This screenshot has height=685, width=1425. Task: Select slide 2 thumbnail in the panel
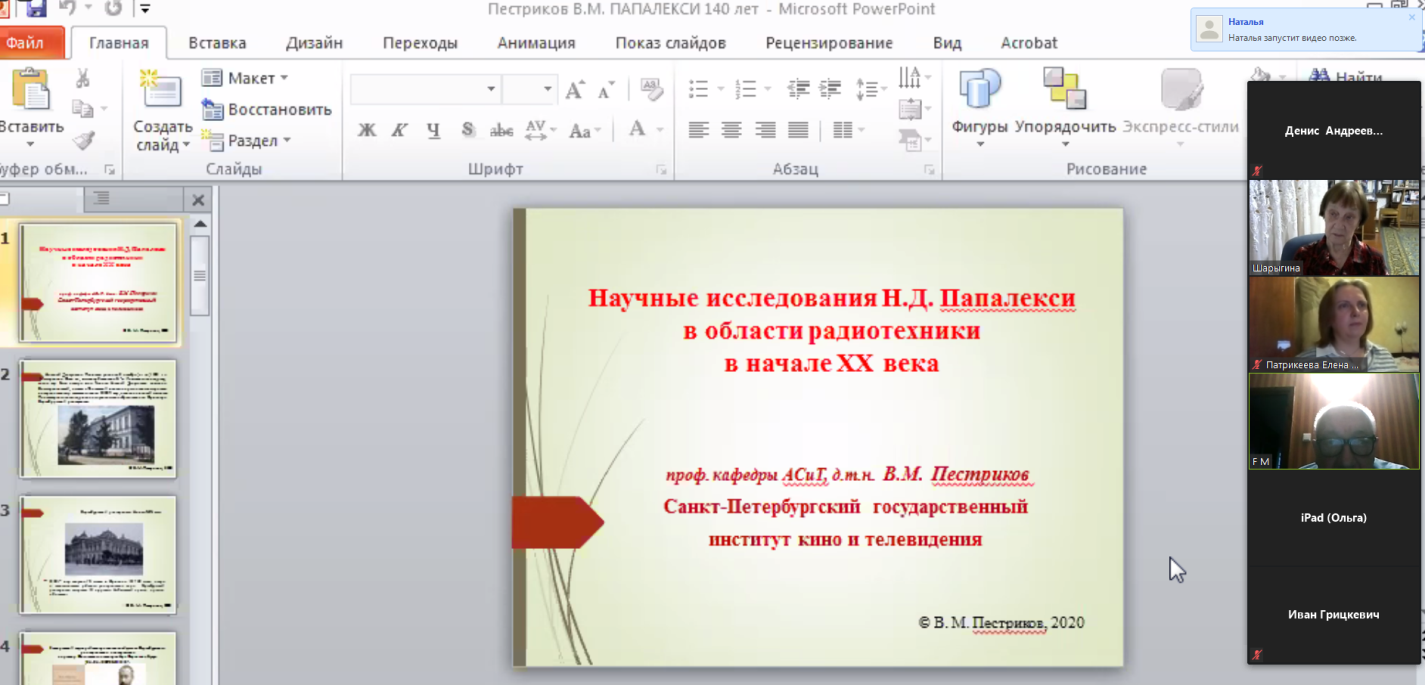tap(98, 418)
